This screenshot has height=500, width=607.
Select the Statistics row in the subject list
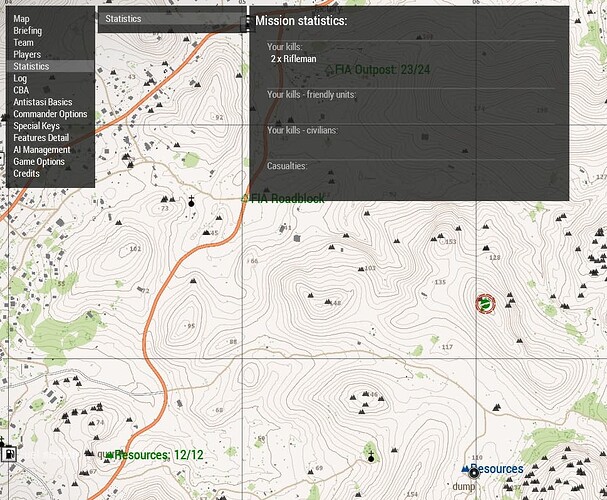(172, 19)
